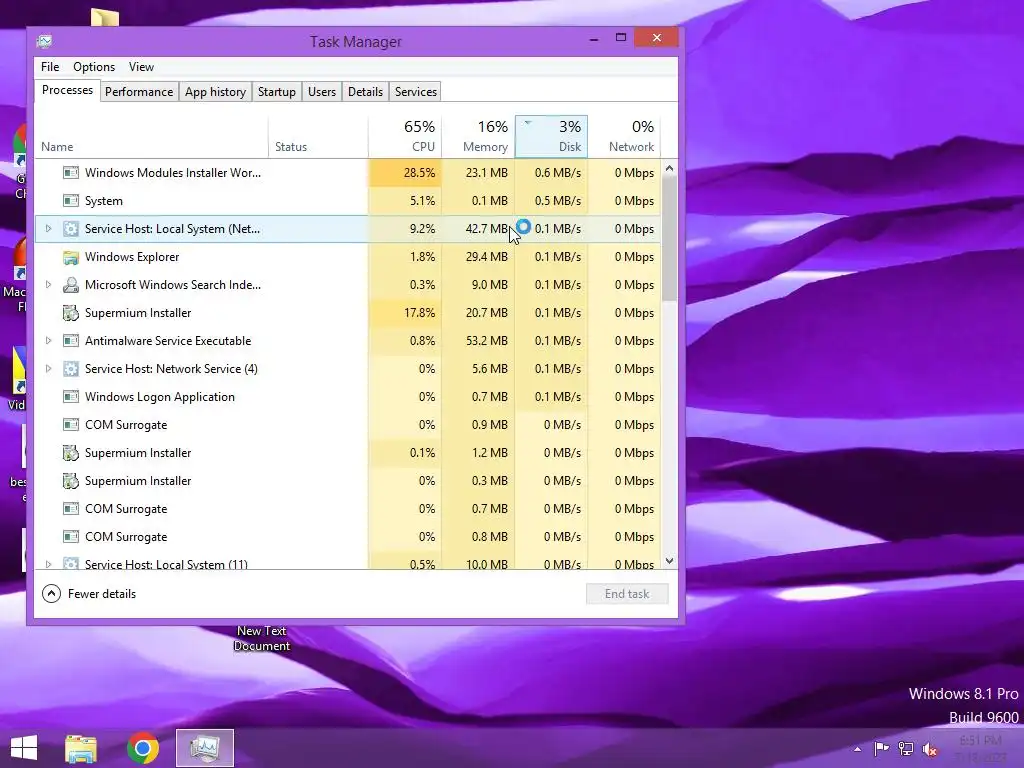Click the vertical scrollbar thumb
This screenshot has width=1024, height=768.
click(x=669, y=239)
